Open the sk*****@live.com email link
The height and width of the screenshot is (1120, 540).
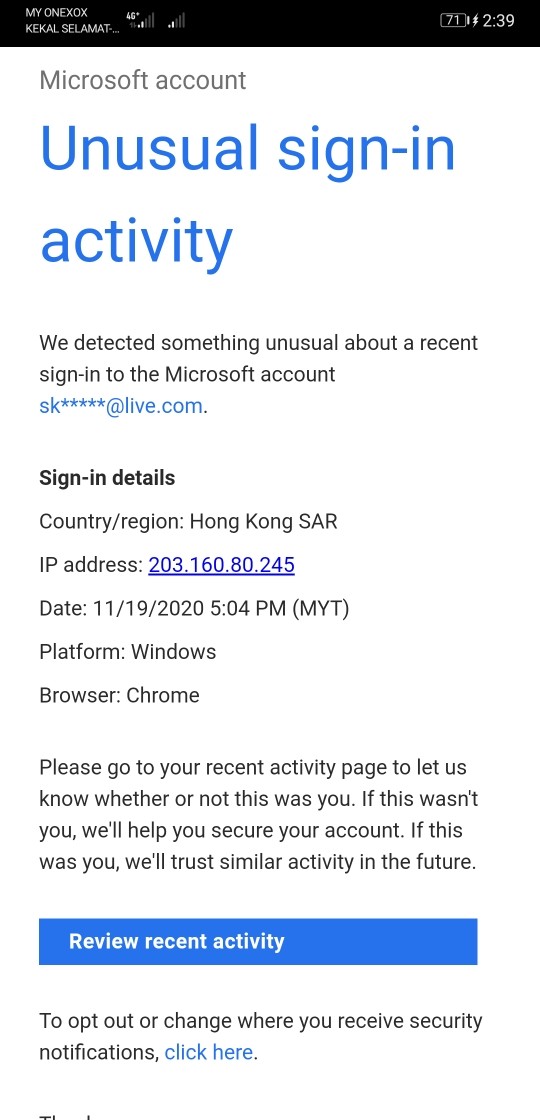click(x=121, y=406)
